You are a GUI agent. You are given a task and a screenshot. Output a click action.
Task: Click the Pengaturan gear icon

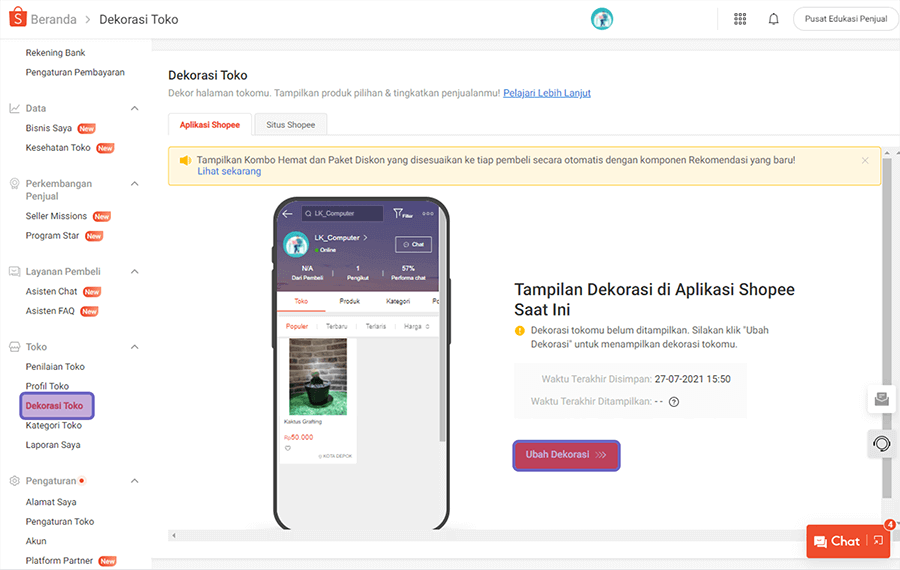click(14, 481)
